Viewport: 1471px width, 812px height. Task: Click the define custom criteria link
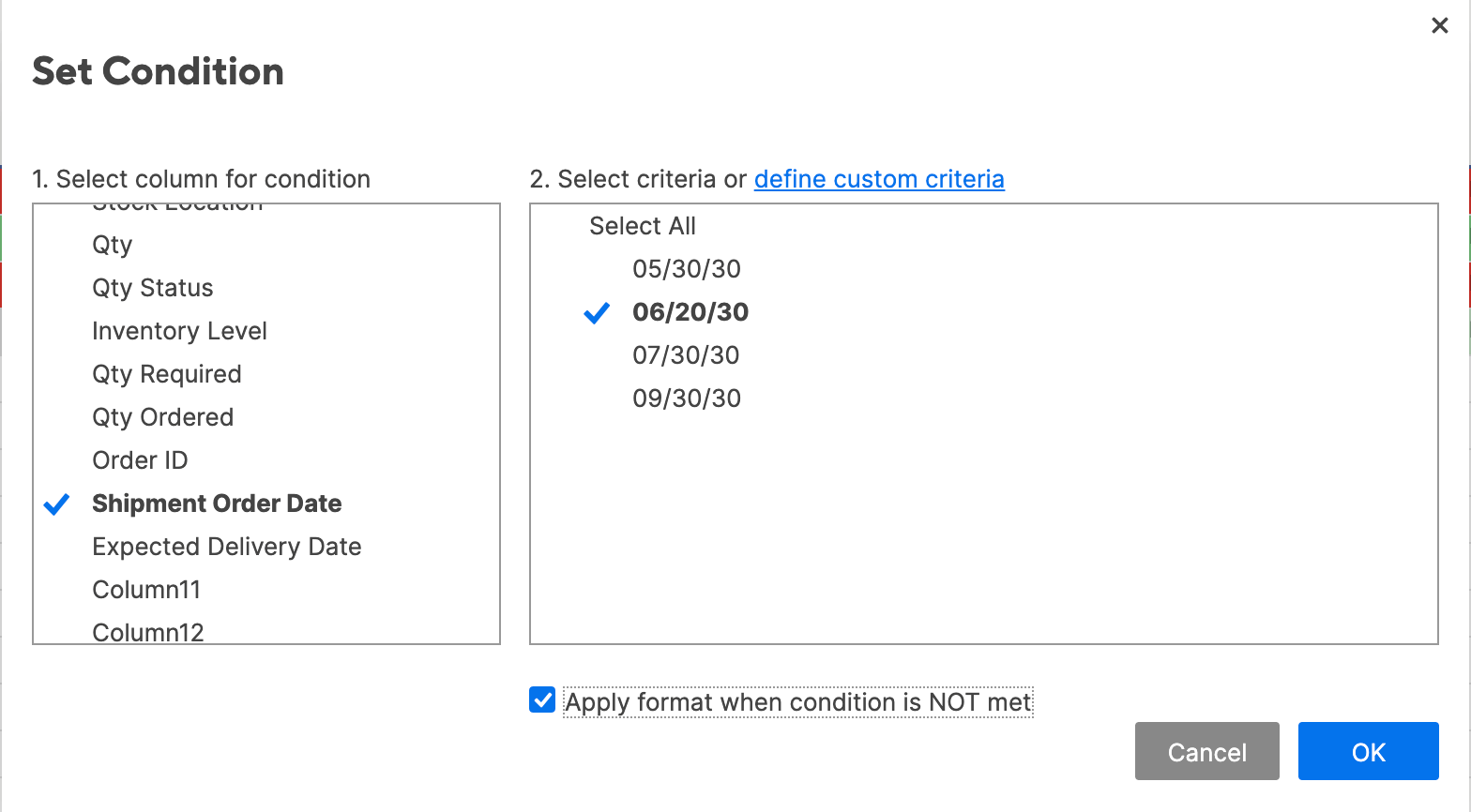coord(878,179)
